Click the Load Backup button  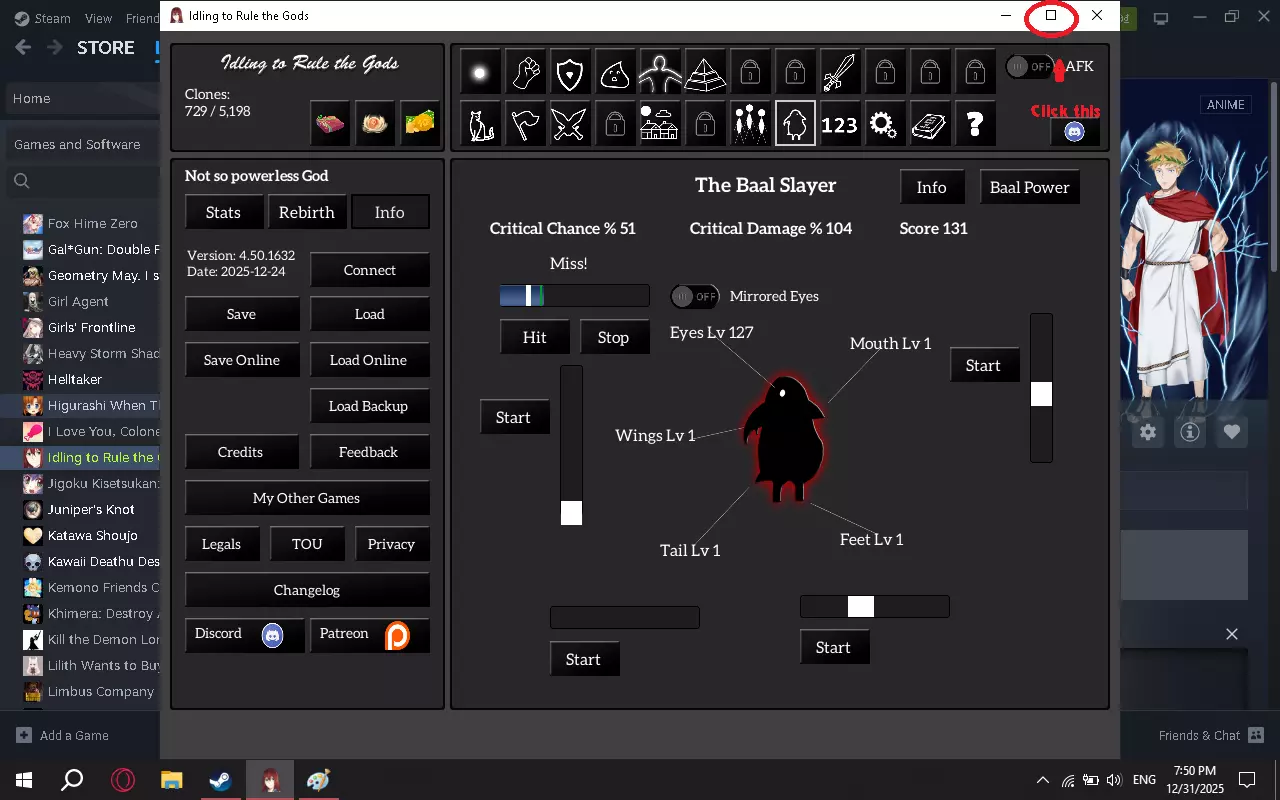click(369, 406)
